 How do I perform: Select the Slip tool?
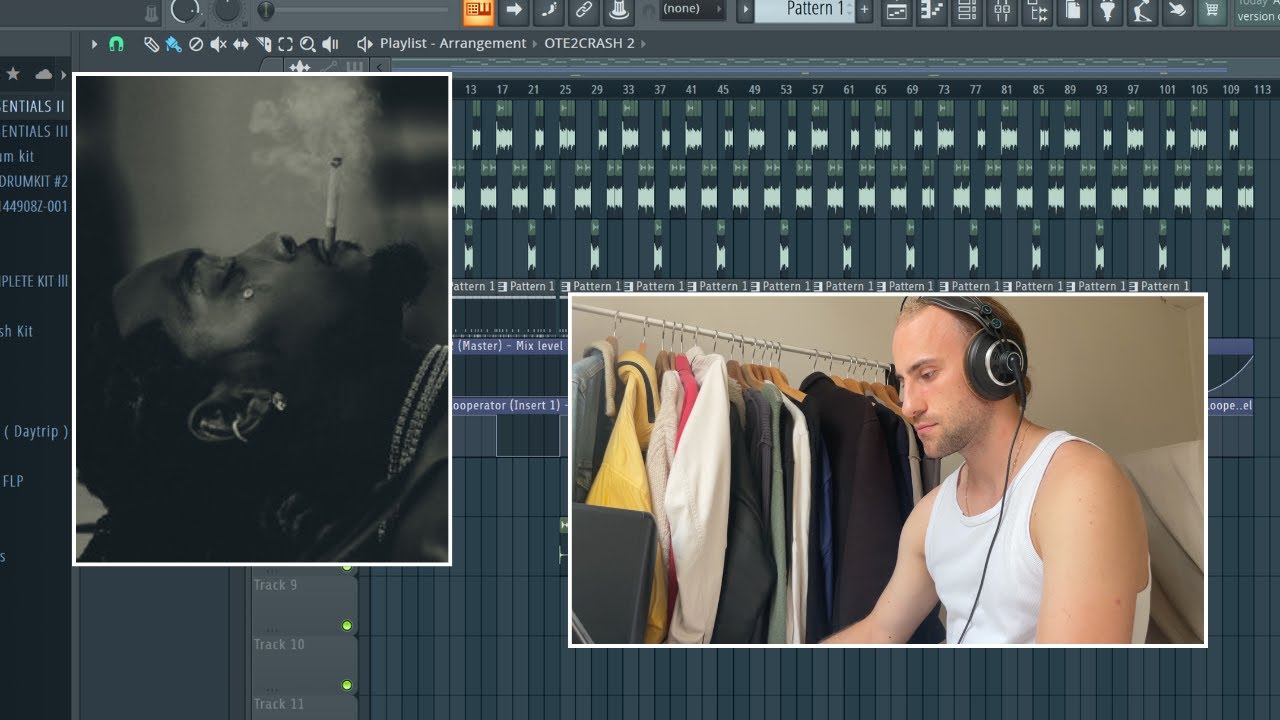click(241, 44)
